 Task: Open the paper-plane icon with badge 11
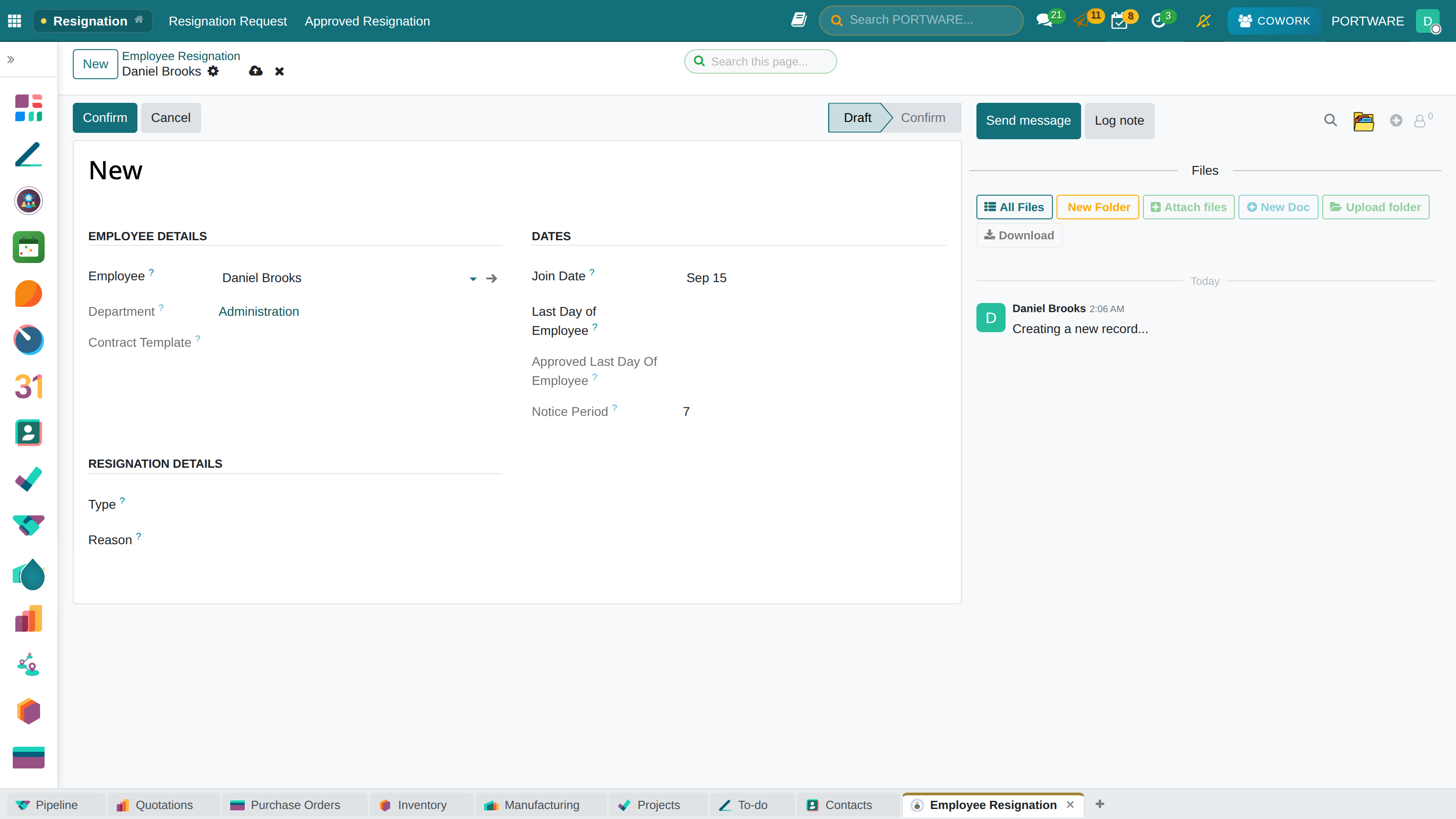[1081, 21]
